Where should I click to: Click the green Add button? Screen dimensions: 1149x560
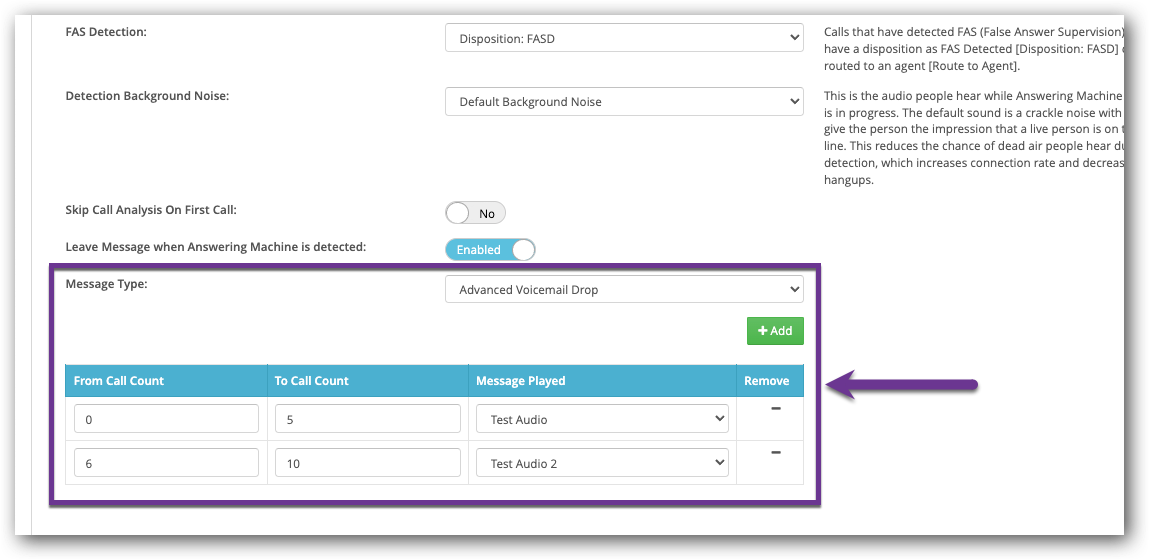click(x=775, y=331)
